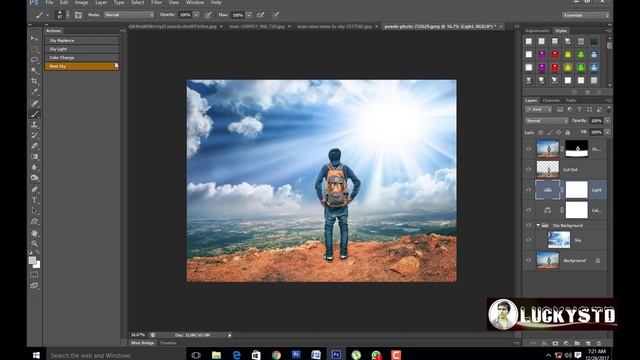Select the Healing Brush tool
The width and height of the screenshot is (640, 360).
pos(34,103)
